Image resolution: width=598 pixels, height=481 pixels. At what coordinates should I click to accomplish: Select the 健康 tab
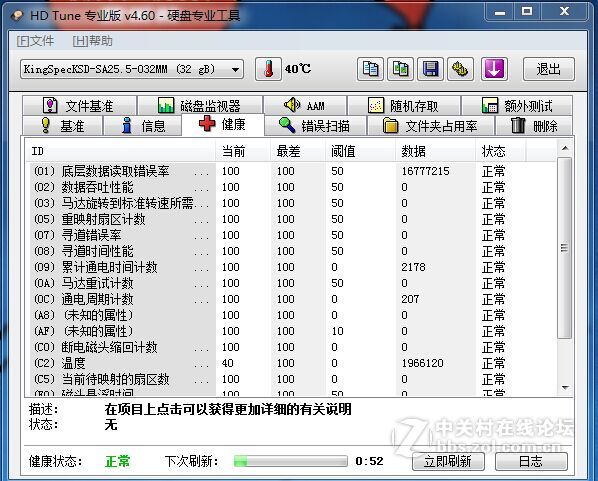[222, 124]
